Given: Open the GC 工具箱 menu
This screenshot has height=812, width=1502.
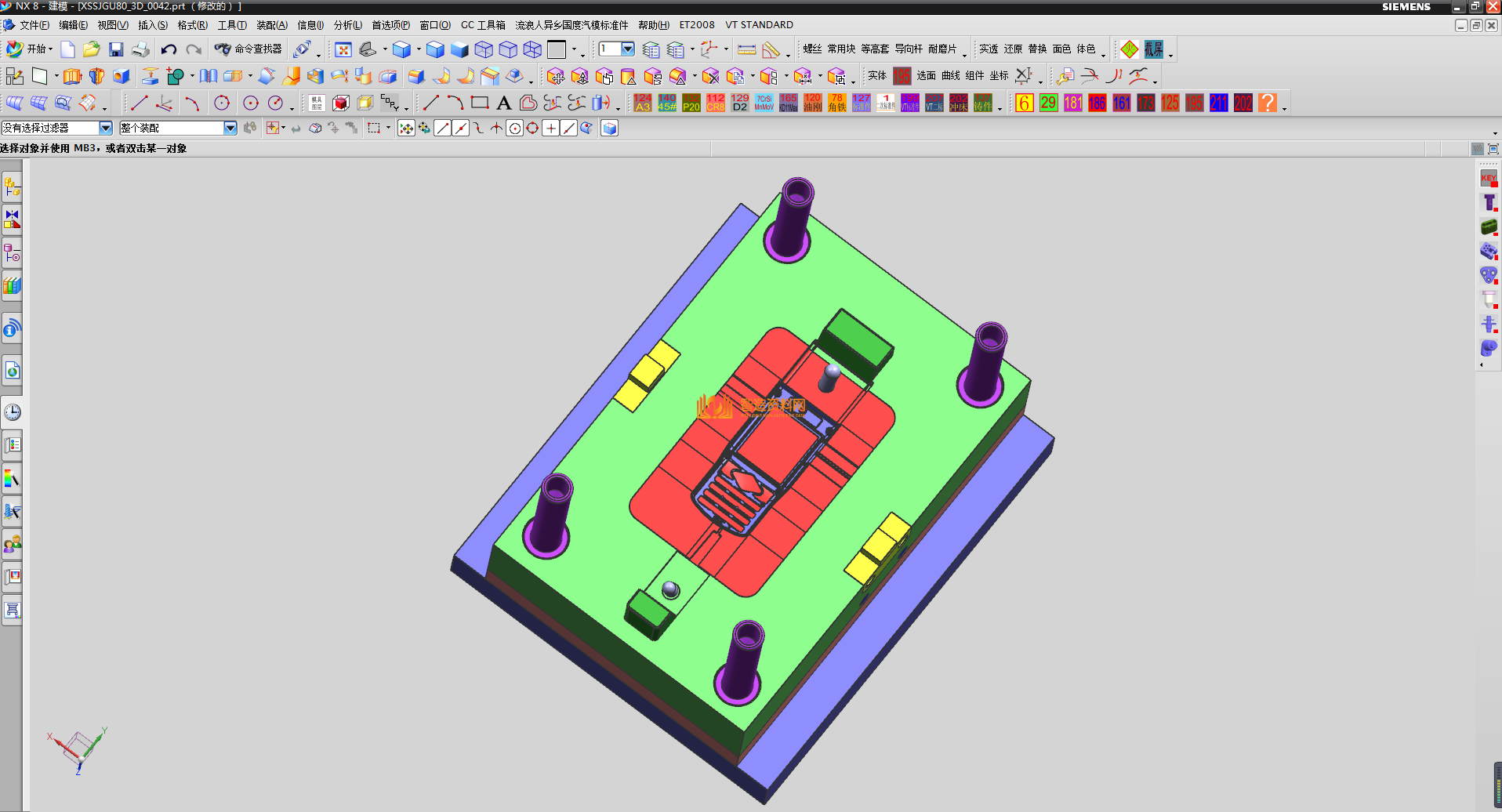Looking at the screenshot, I should [483, 25].
